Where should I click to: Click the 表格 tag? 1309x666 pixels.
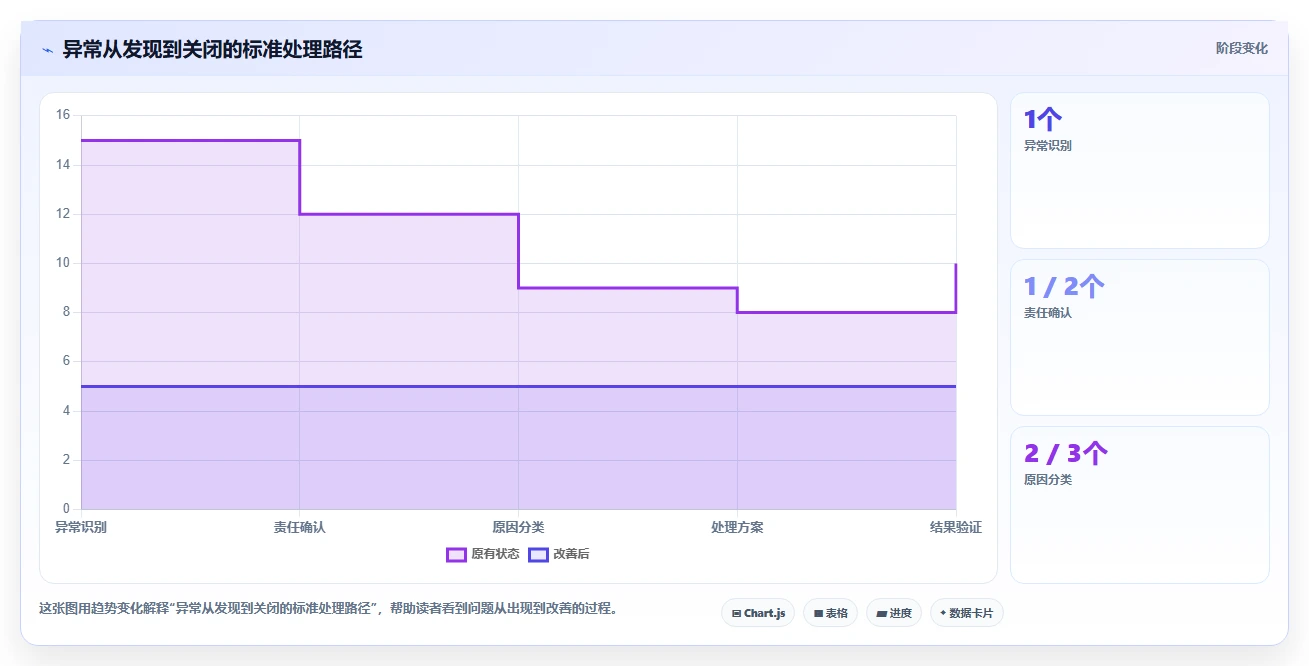tap(830, 613)
